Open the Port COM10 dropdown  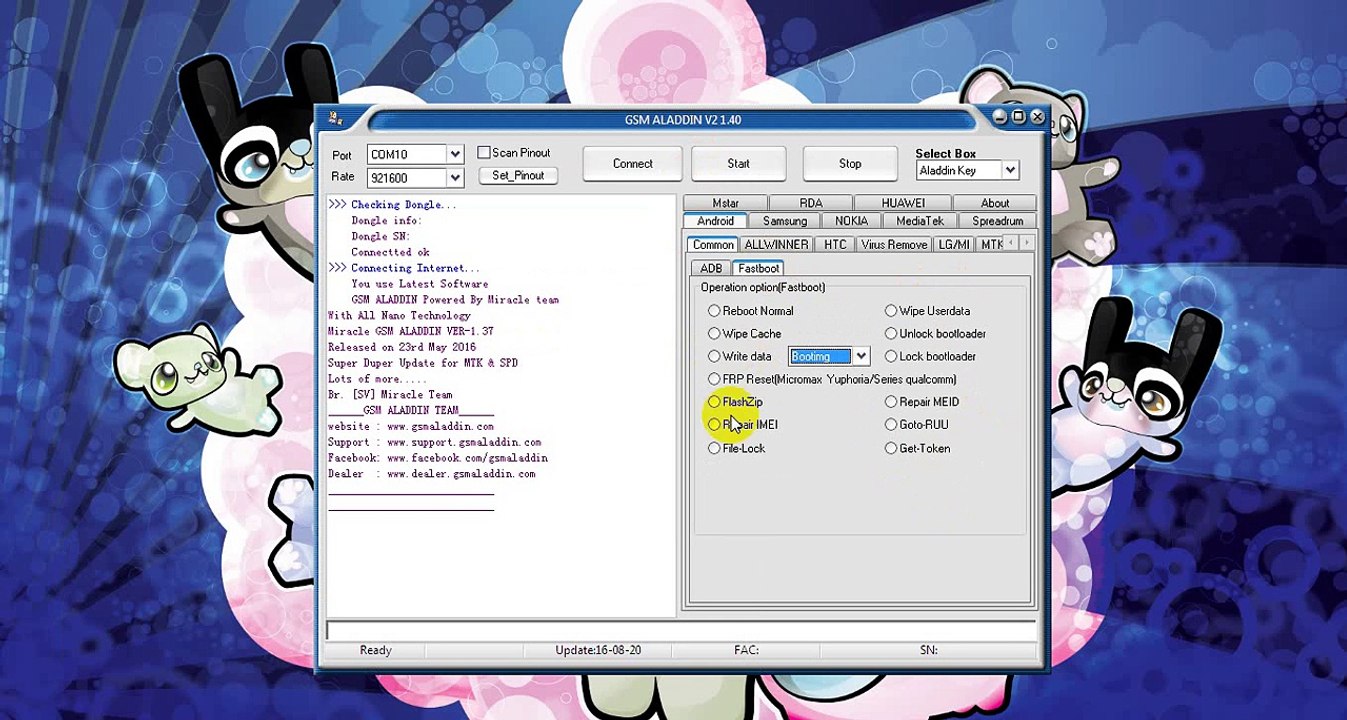(455, 154)
